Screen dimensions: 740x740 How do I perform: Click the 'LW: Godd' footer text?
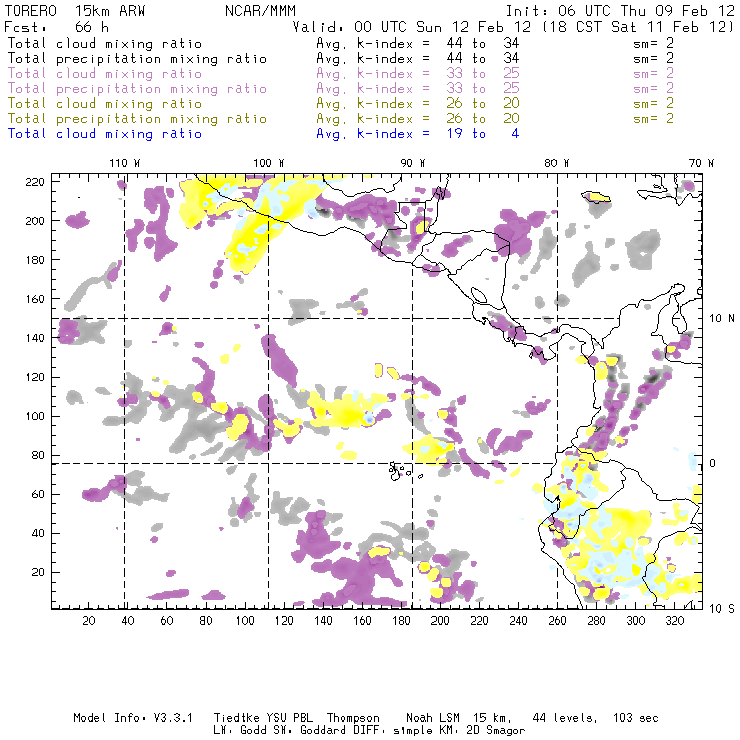[240, 731]
